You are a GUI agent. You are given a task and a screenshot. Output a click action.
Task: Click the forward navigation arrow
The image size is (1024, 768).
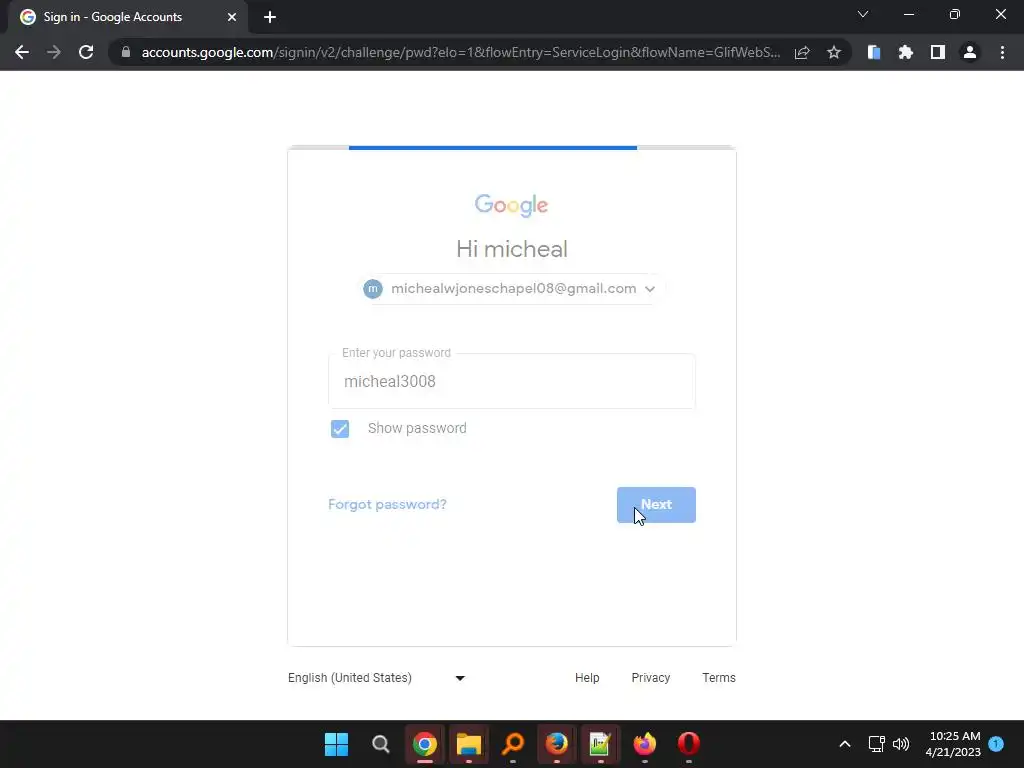tap(54, 52)
